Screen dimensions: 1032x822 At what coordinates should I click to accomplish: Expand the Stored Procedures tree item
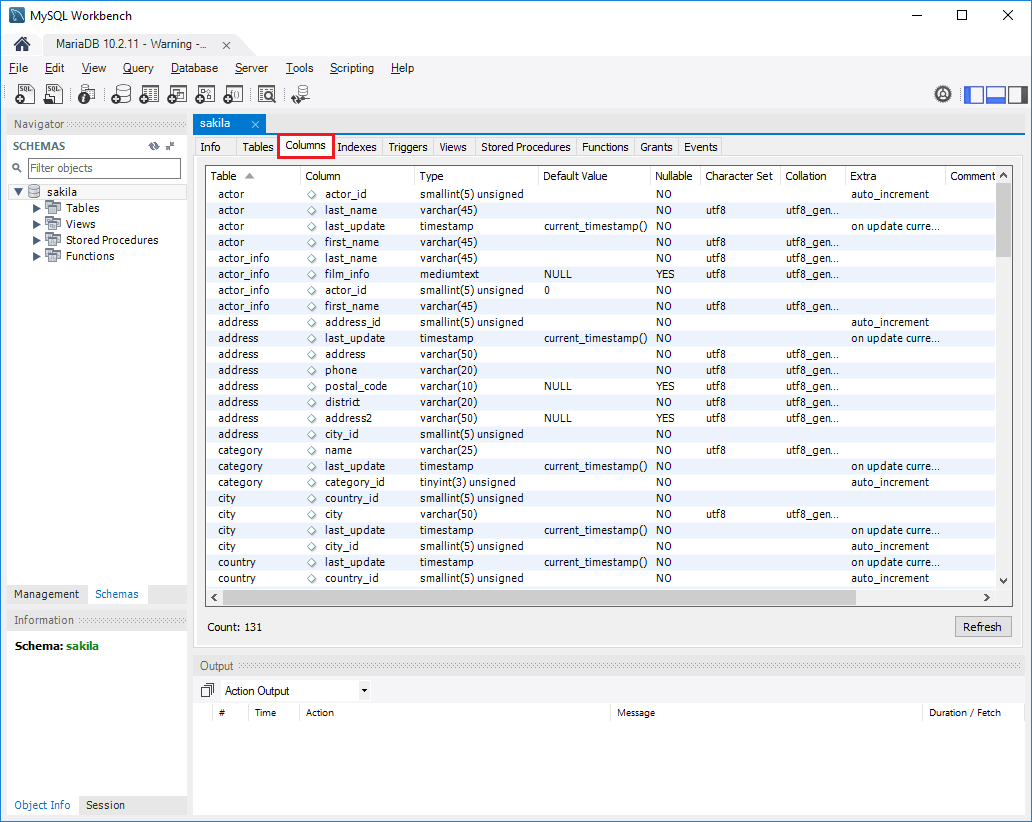(38, 239)
